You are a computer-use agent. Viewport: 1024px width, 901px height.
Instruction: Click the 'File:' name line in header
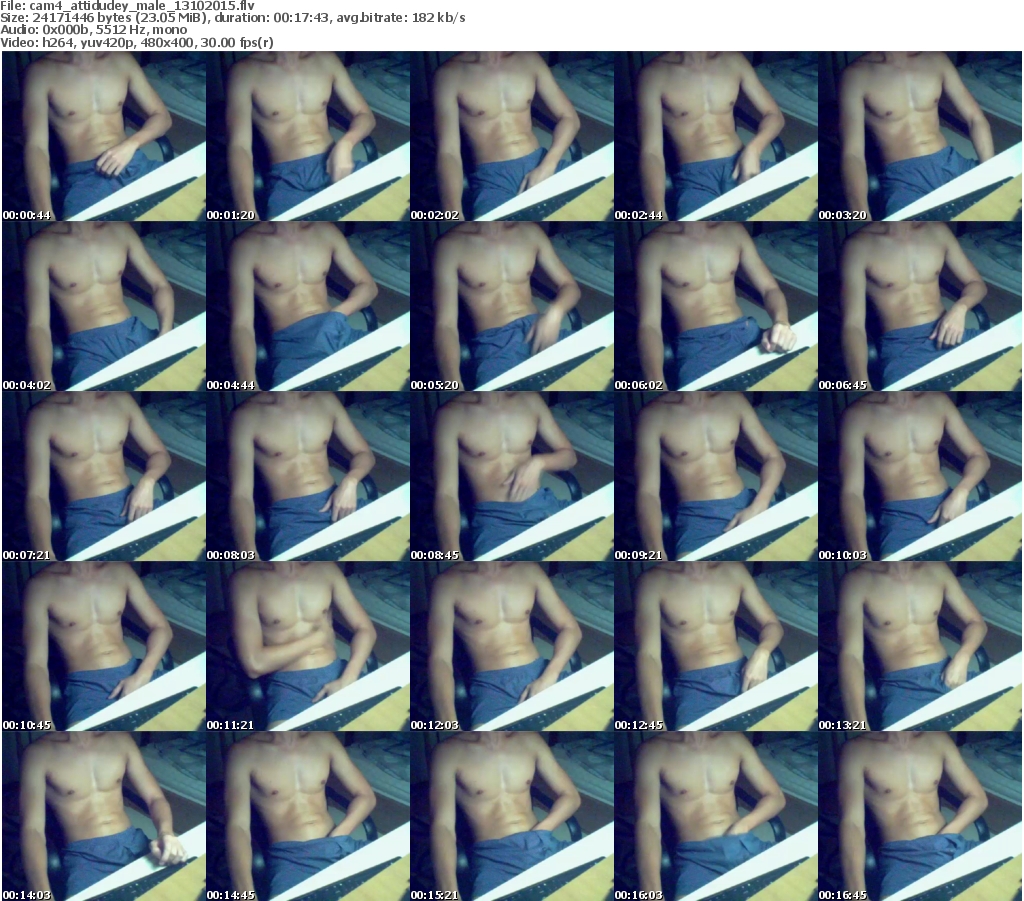[127, 6]
